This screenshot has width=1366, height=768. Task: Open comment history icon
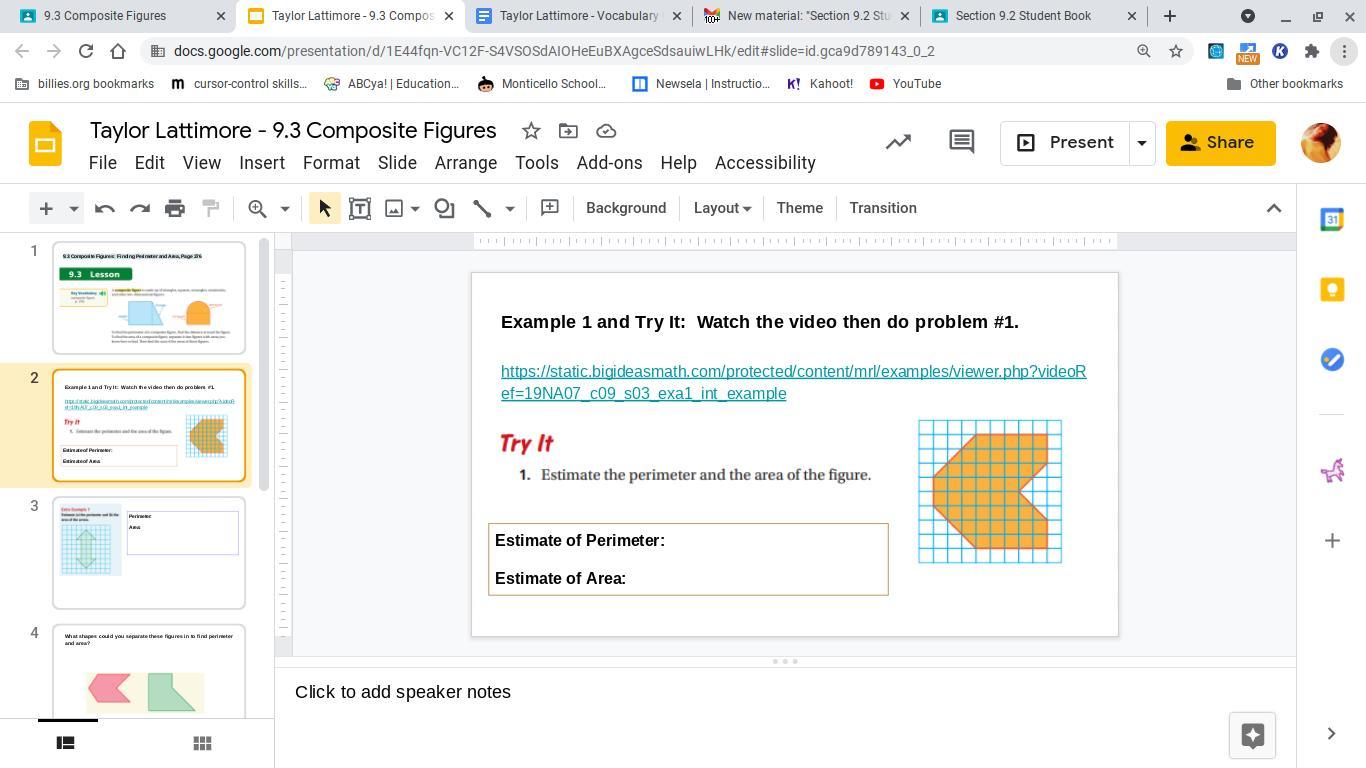coord(961,142)
